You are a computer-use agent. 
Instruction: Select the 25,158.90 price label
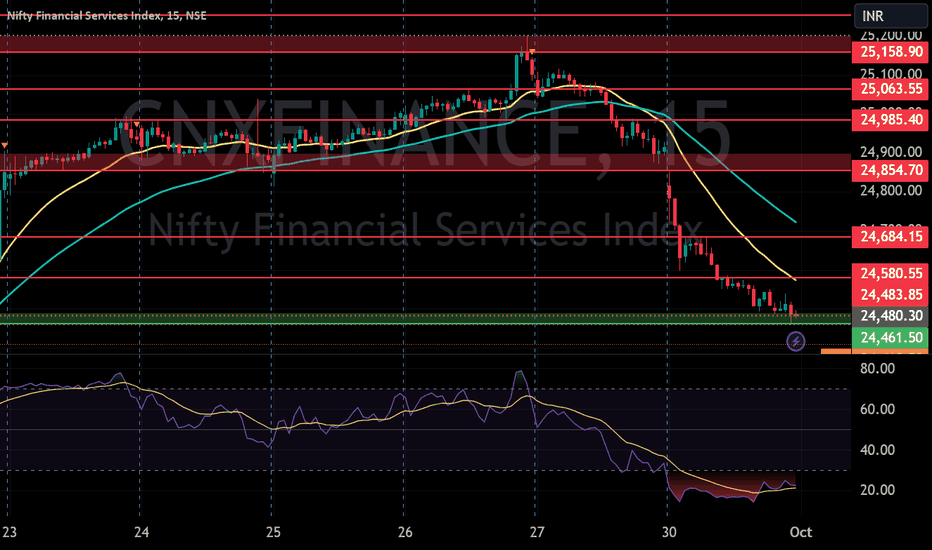(890, 52)
